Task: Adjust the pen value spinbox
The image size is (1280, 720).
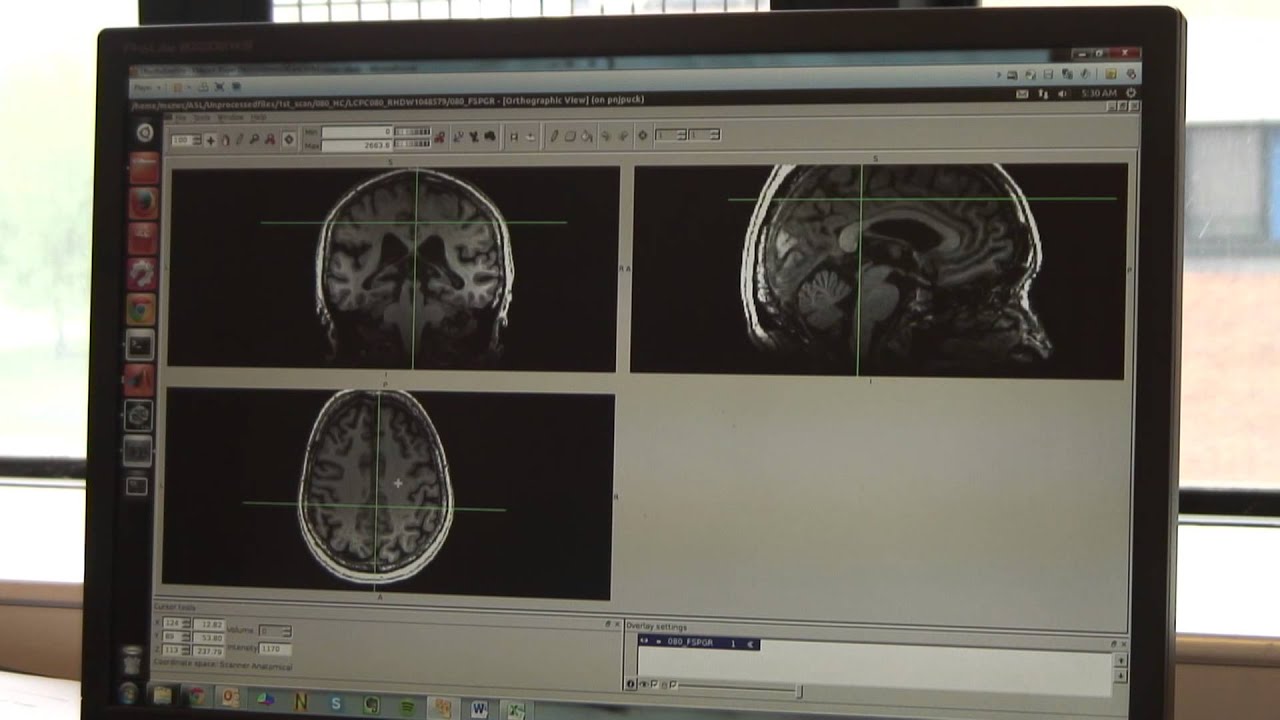Action: [x=704, y=135]
